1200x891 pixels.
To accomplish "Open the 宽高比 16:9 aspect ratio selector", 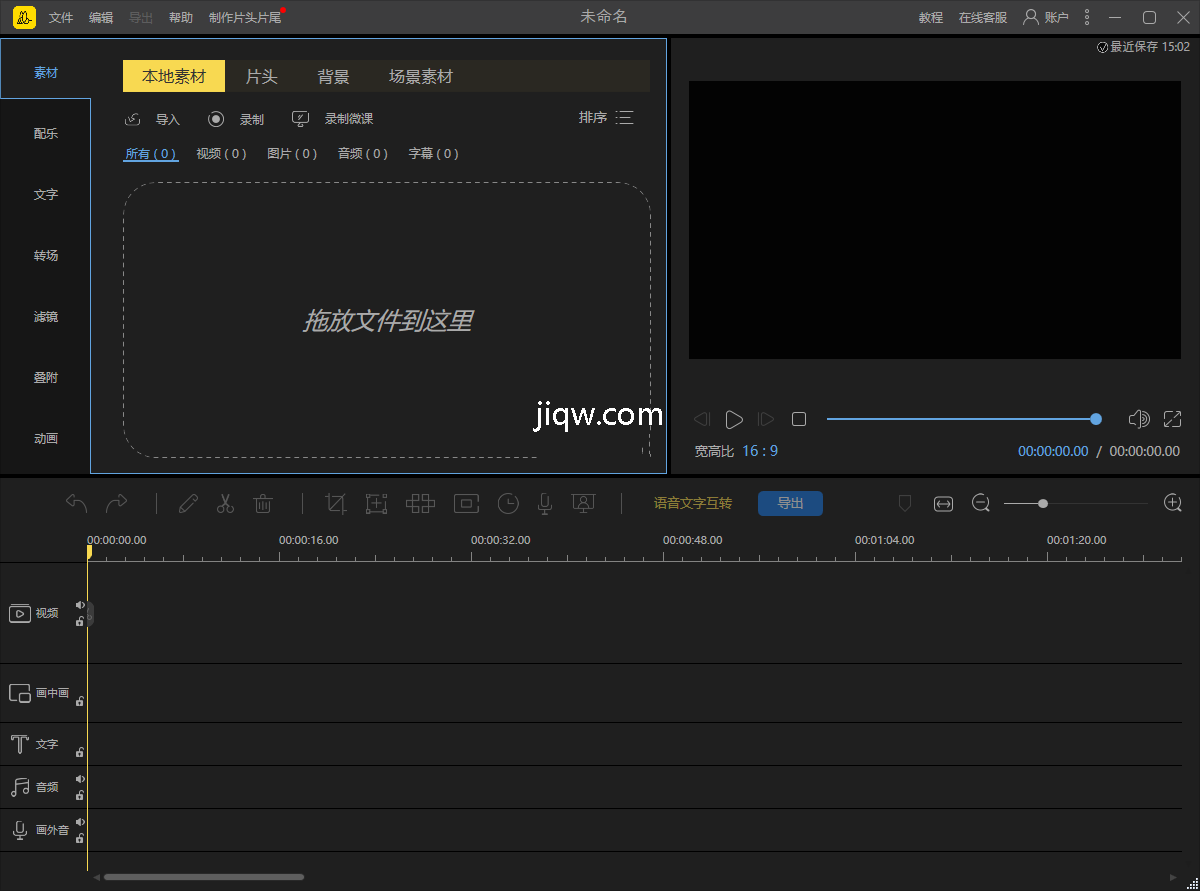I will (x=759, y=451).
